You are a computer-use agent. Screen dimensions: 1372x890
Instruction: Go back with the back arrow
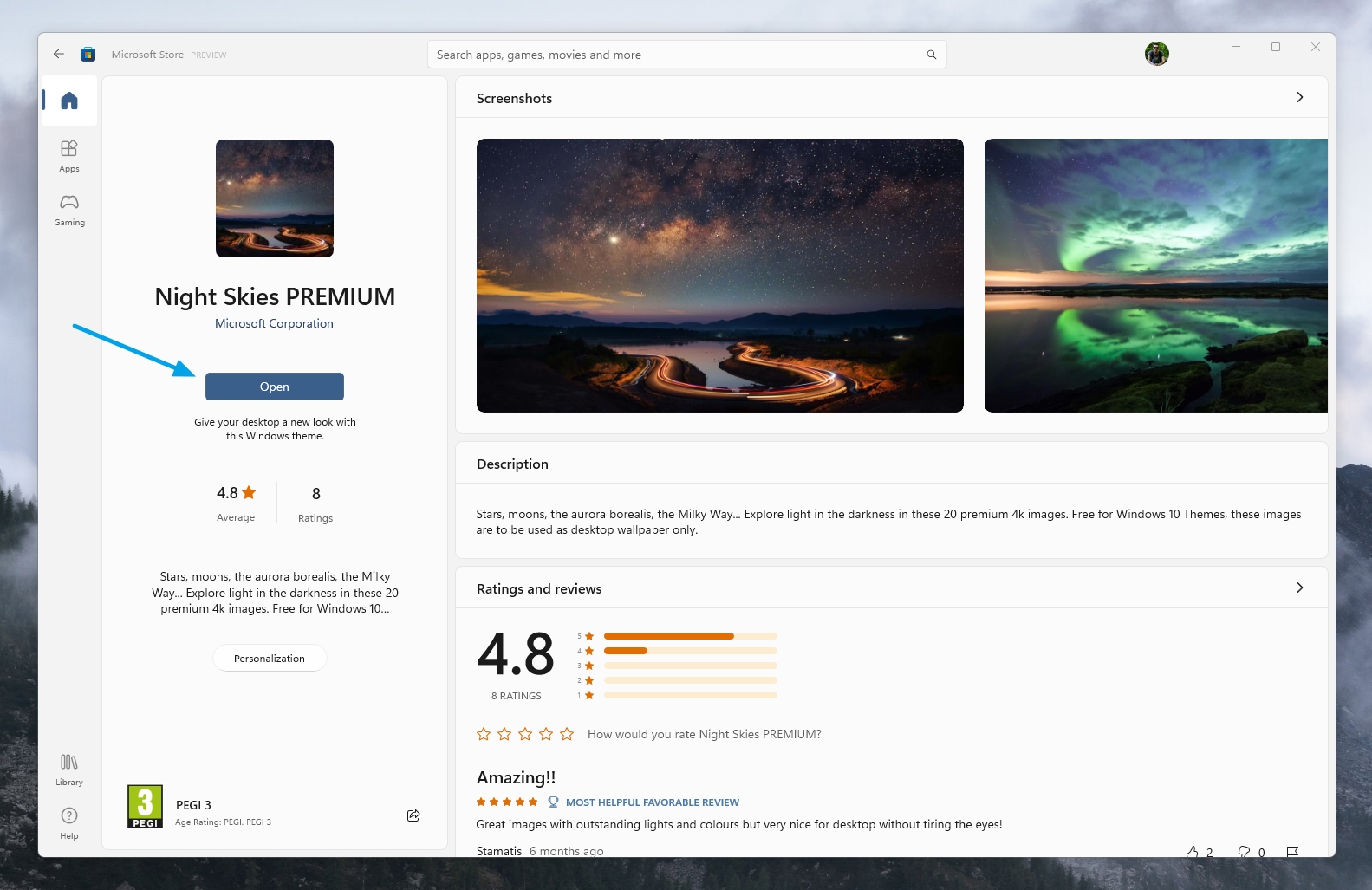(x=59, y=54)
